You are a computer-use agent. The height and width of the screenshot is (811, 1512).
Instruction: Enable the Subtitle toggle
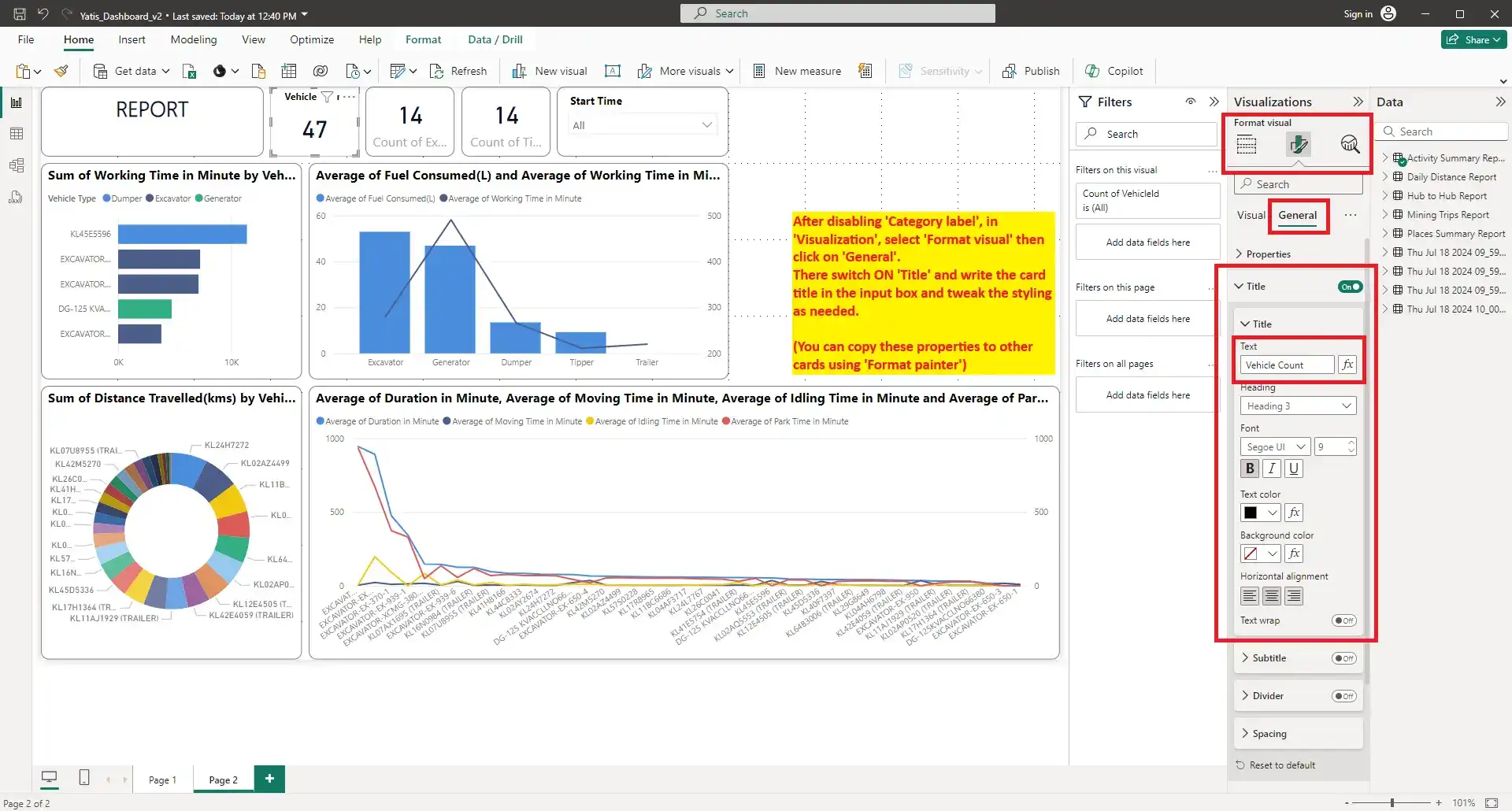(1343, 658)
